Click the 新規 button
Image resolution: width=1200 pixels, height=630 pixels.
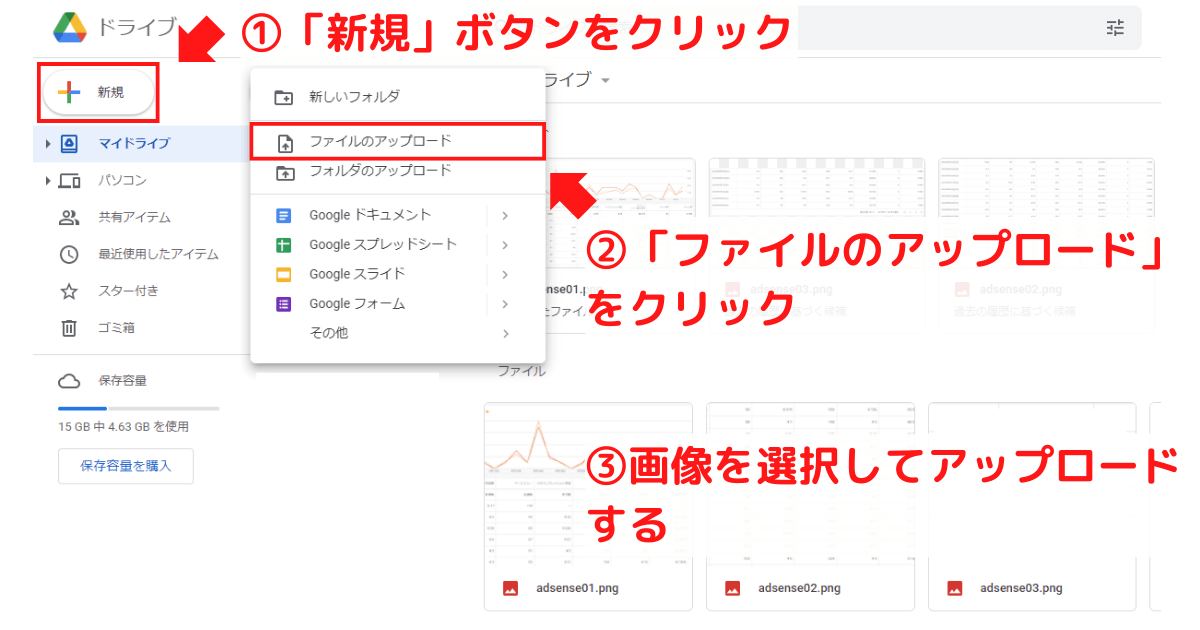[97, 92]
